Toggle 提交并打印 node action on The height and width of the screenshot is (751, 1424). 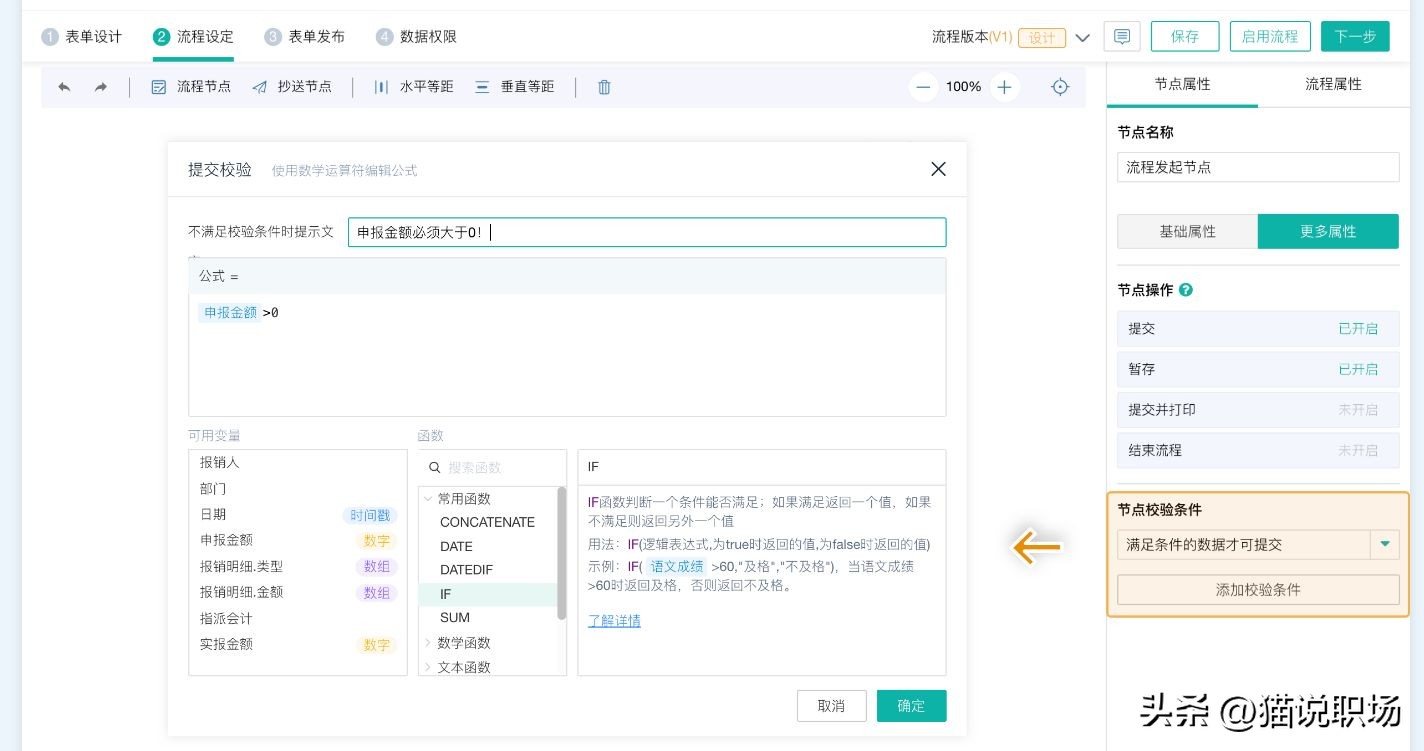tap(1359, 410)
